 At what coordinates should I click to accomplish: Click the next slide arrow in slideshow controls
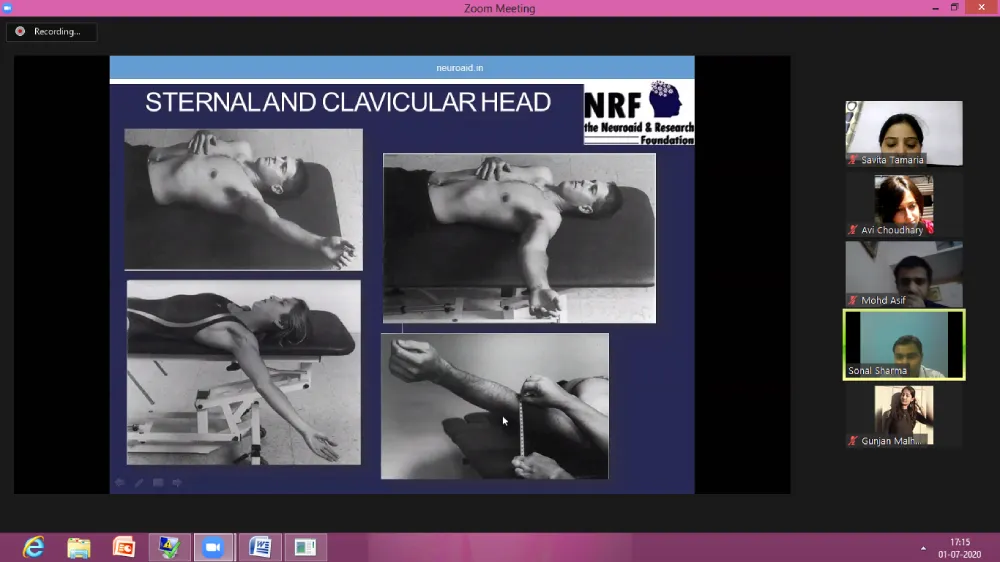[x=177, y=483]
